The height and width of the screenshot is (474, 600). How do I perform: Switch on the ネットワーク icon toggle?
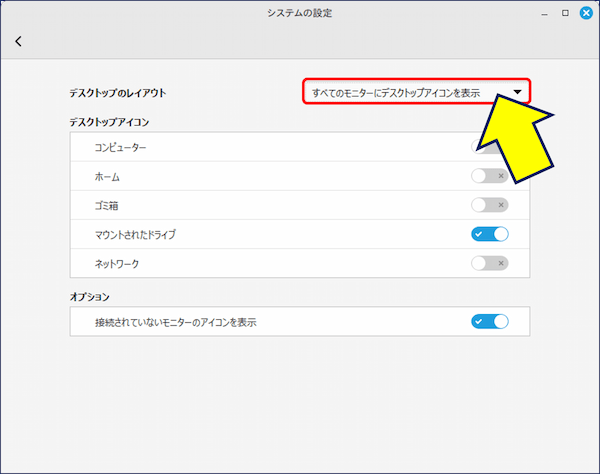[490, 263]
